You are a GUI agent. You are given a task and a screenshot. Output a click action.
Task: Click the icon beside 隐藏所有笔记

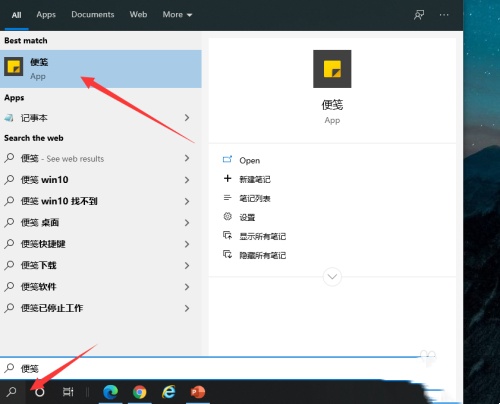click(x=227, y=255)
